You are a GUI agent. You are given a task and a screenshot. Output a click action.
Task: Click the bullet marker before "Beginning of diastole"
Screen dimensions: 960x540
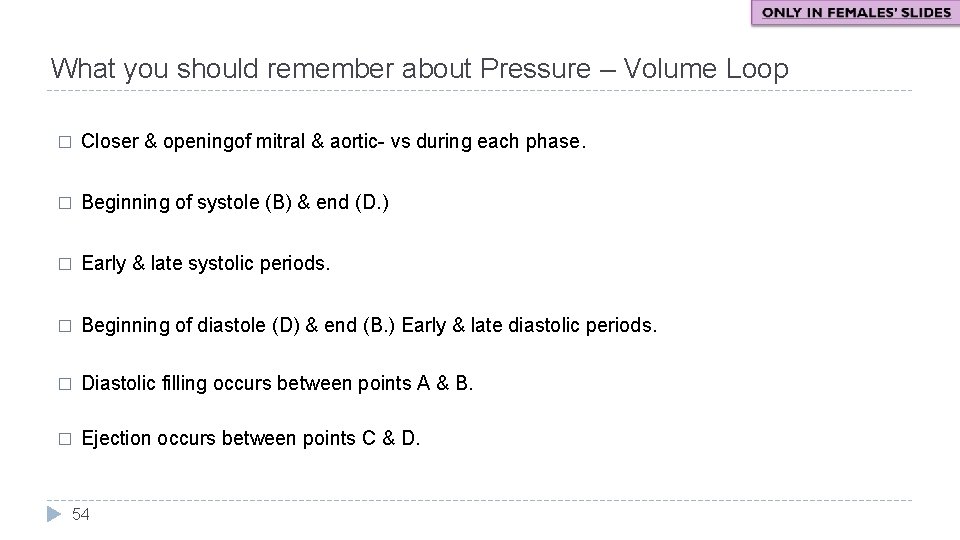pos(63,325)
